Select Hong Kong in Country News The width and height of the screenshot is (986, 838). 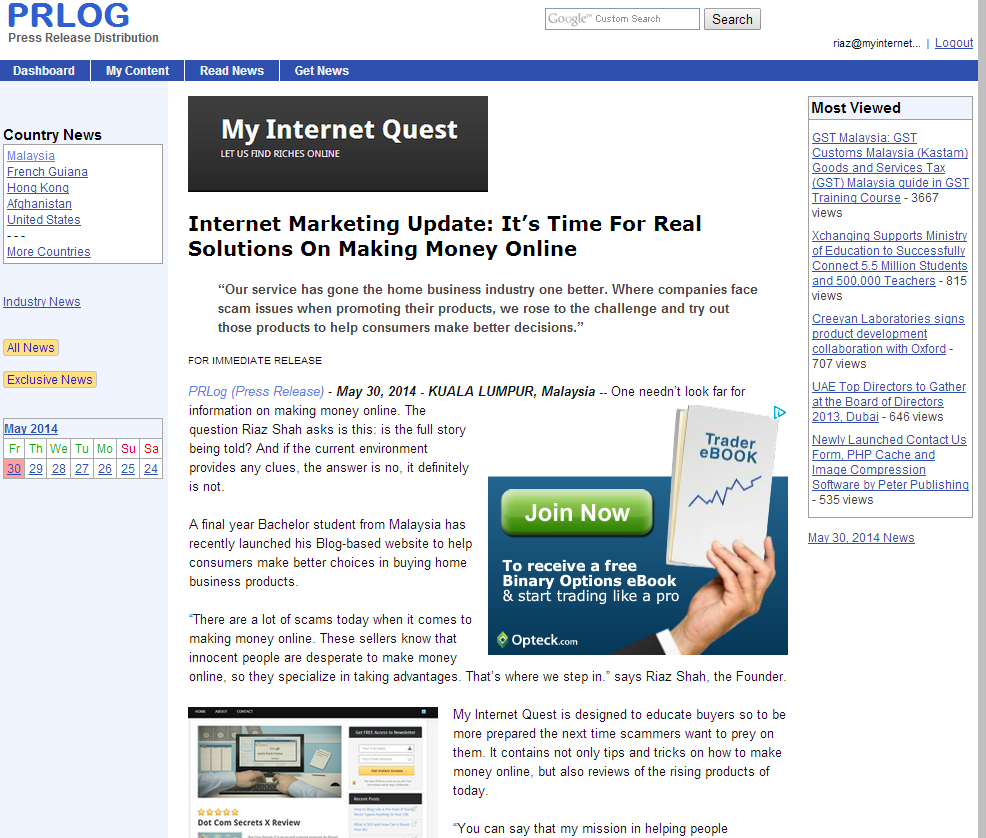38,187
